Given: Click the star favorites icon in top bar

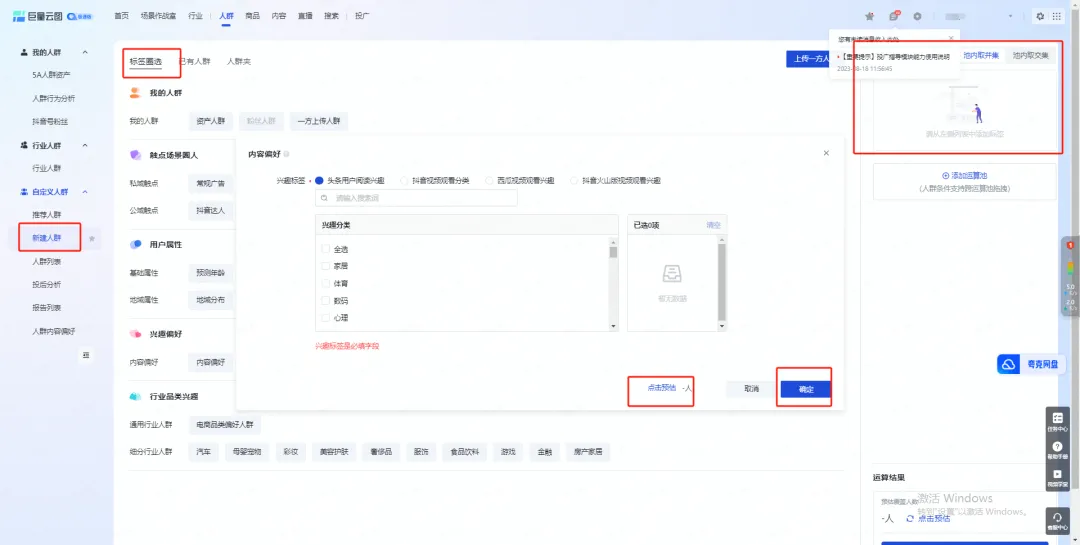Looking at the screenshot, I should (x=869, y=16).
